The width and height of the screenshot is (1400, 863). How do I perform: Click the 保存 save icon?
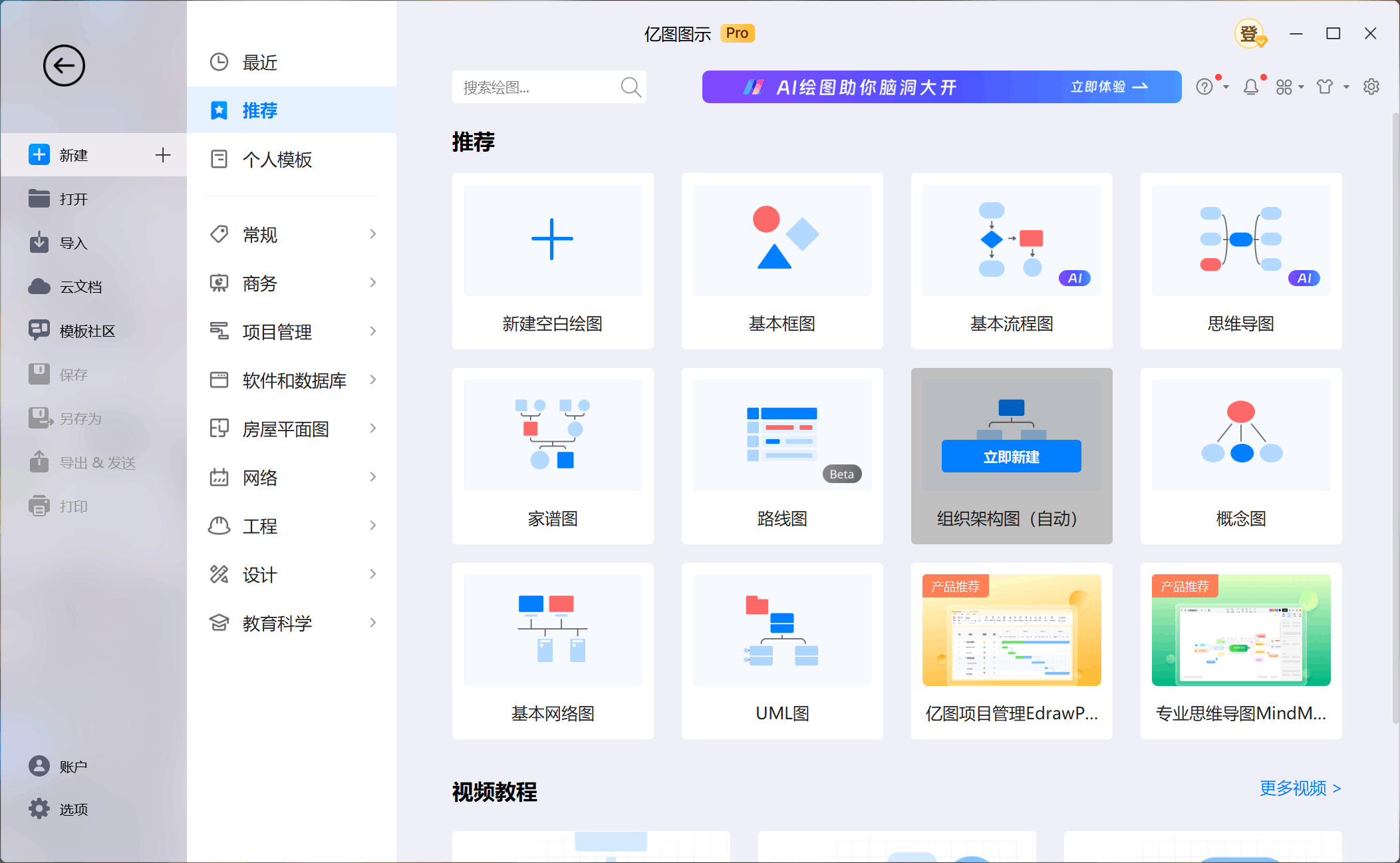tap(39, 375)
